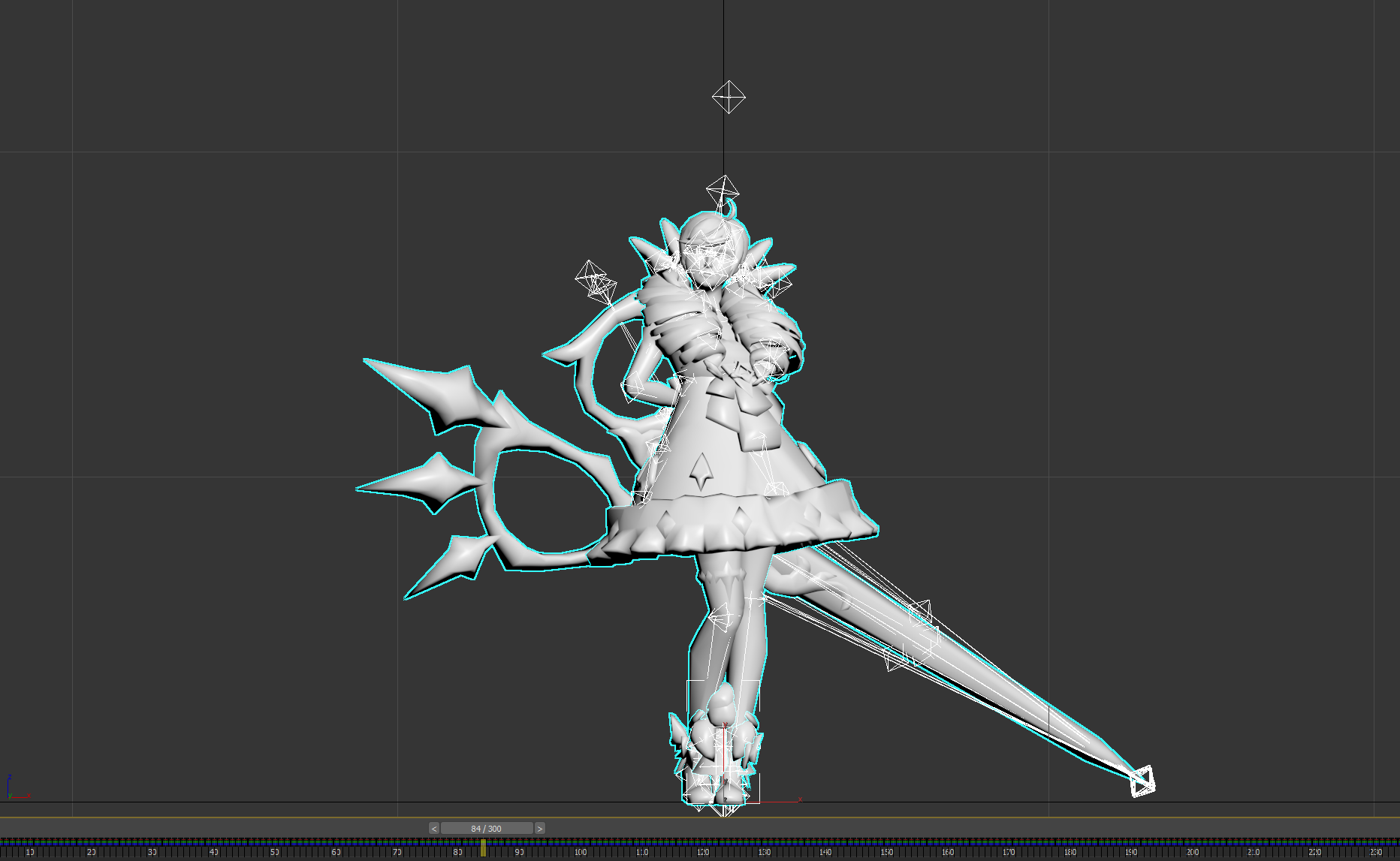This screenshot has width=1400, height=861.
Task: Click the time slider showing 84 / 300
Action: (x=487, y=829)
